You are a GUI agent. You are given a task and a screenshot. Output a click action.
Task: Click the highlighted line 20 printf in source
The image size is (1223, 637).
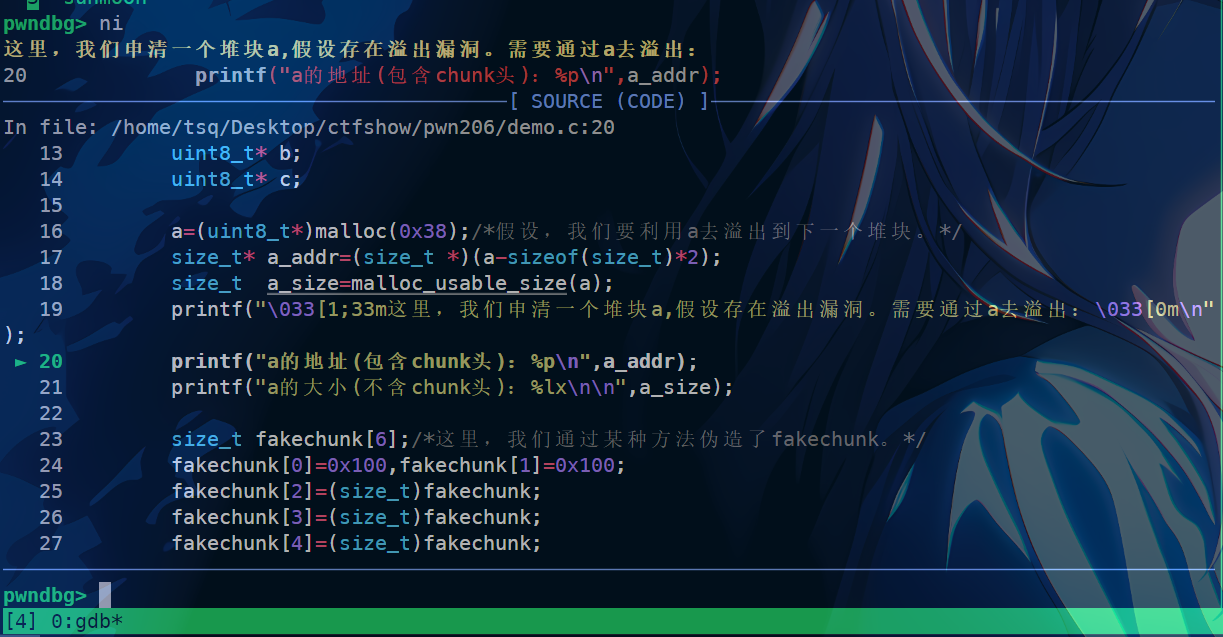click(434, 361)
